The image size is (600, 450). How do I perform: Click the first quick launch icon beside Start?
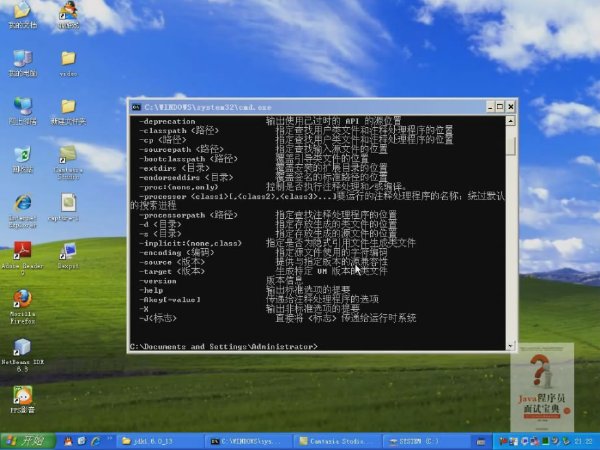coord(68,441)
